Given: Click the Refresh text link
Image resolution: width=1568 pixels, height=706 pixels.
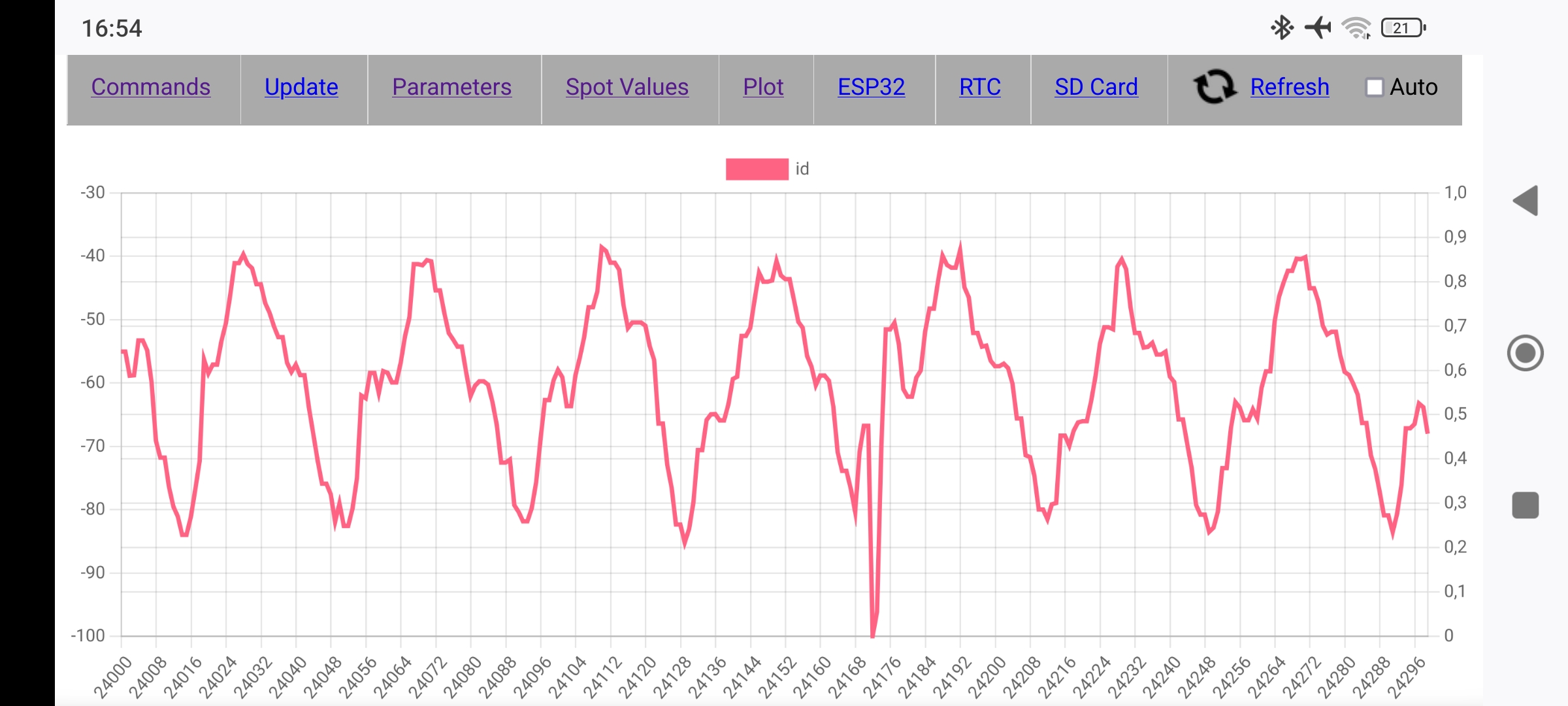Looking at the screenshot, I should click(x=1290, y=87).
